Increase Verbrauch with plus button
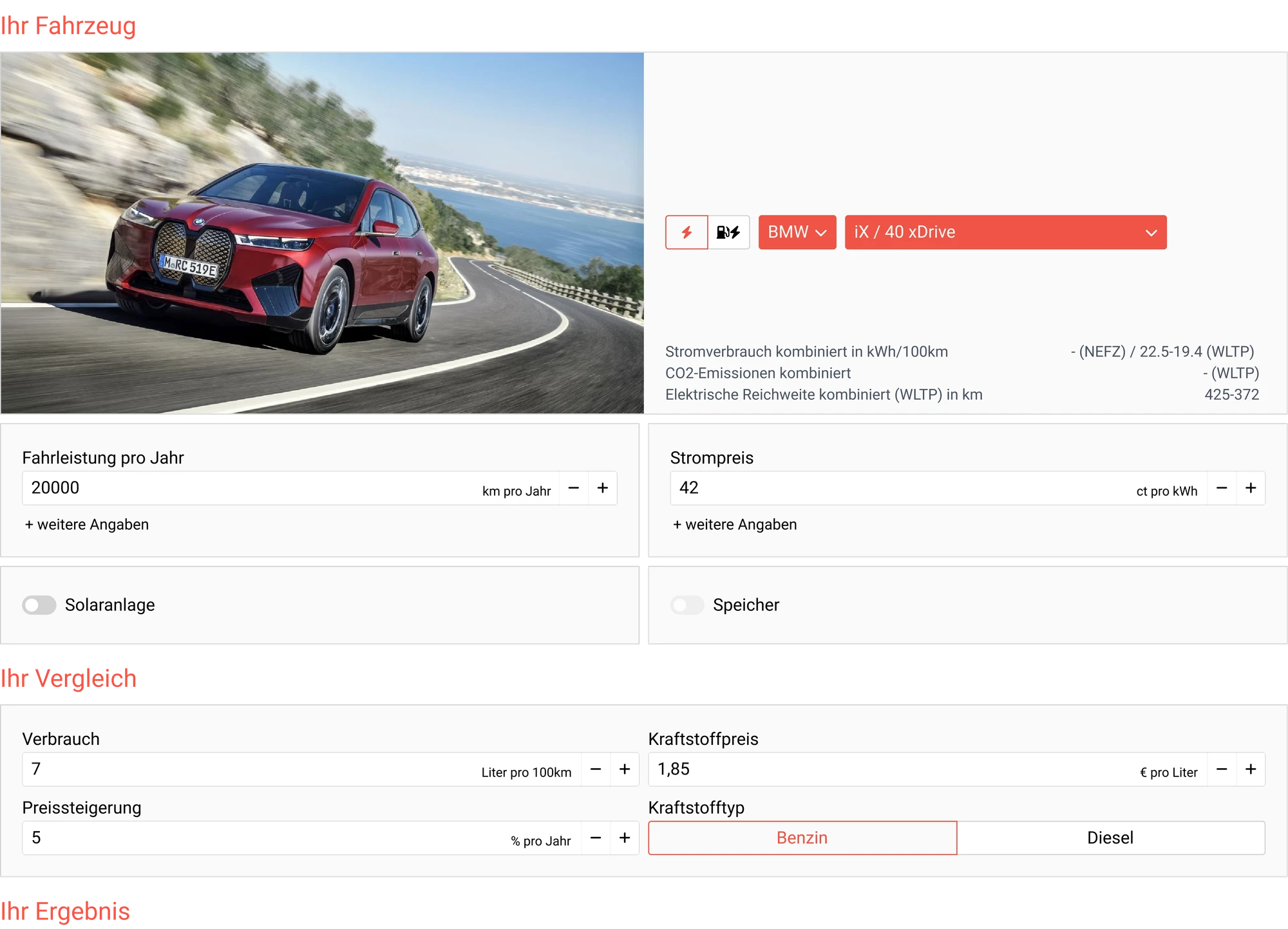This screenshot has height=929, width=1288. [x=625, y=769]
